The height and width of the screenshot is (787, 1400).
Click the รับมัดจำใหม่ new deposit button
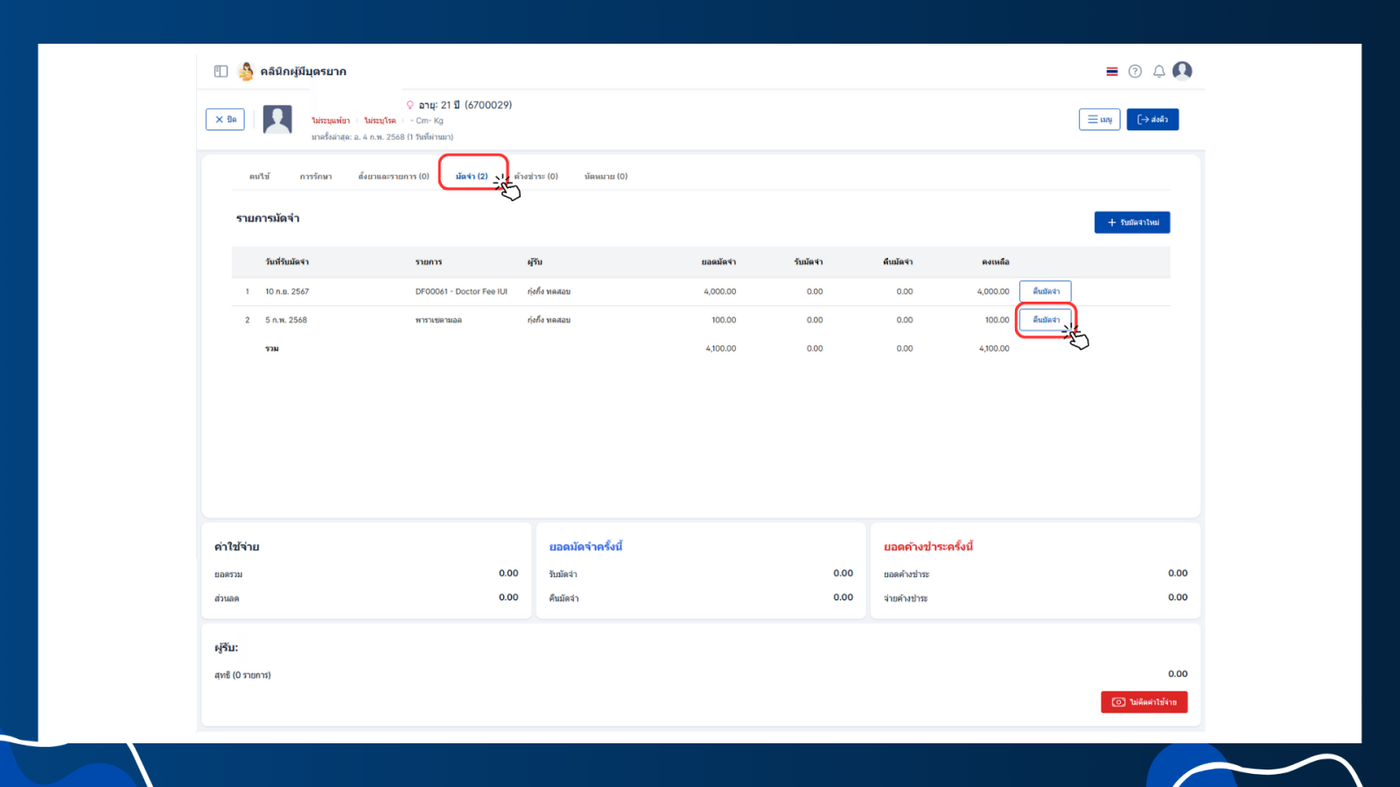[x=1132, y=222]
